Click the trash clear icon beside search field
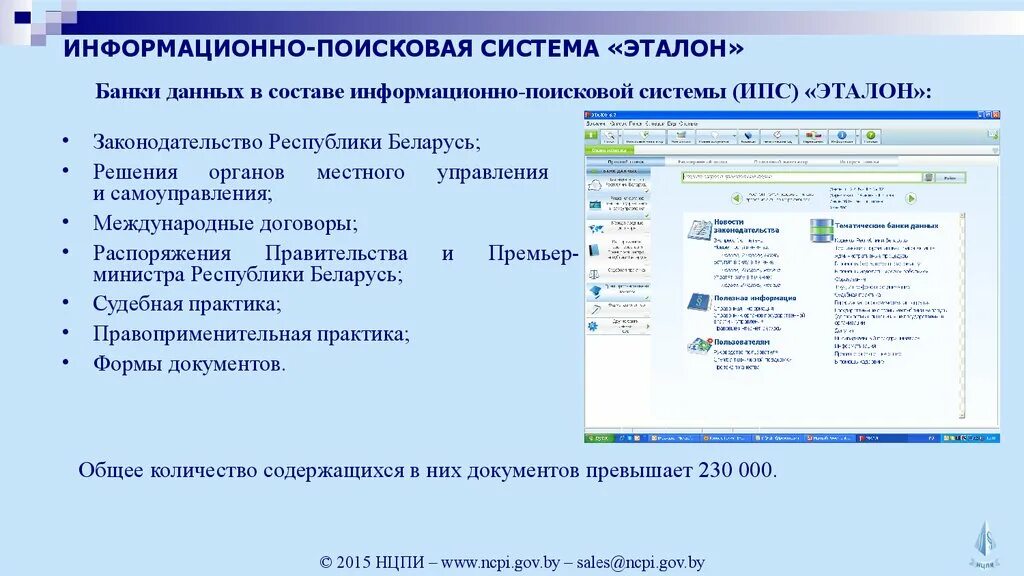The height and width of the screenshot is (576, 1024). tap(928, 177)
